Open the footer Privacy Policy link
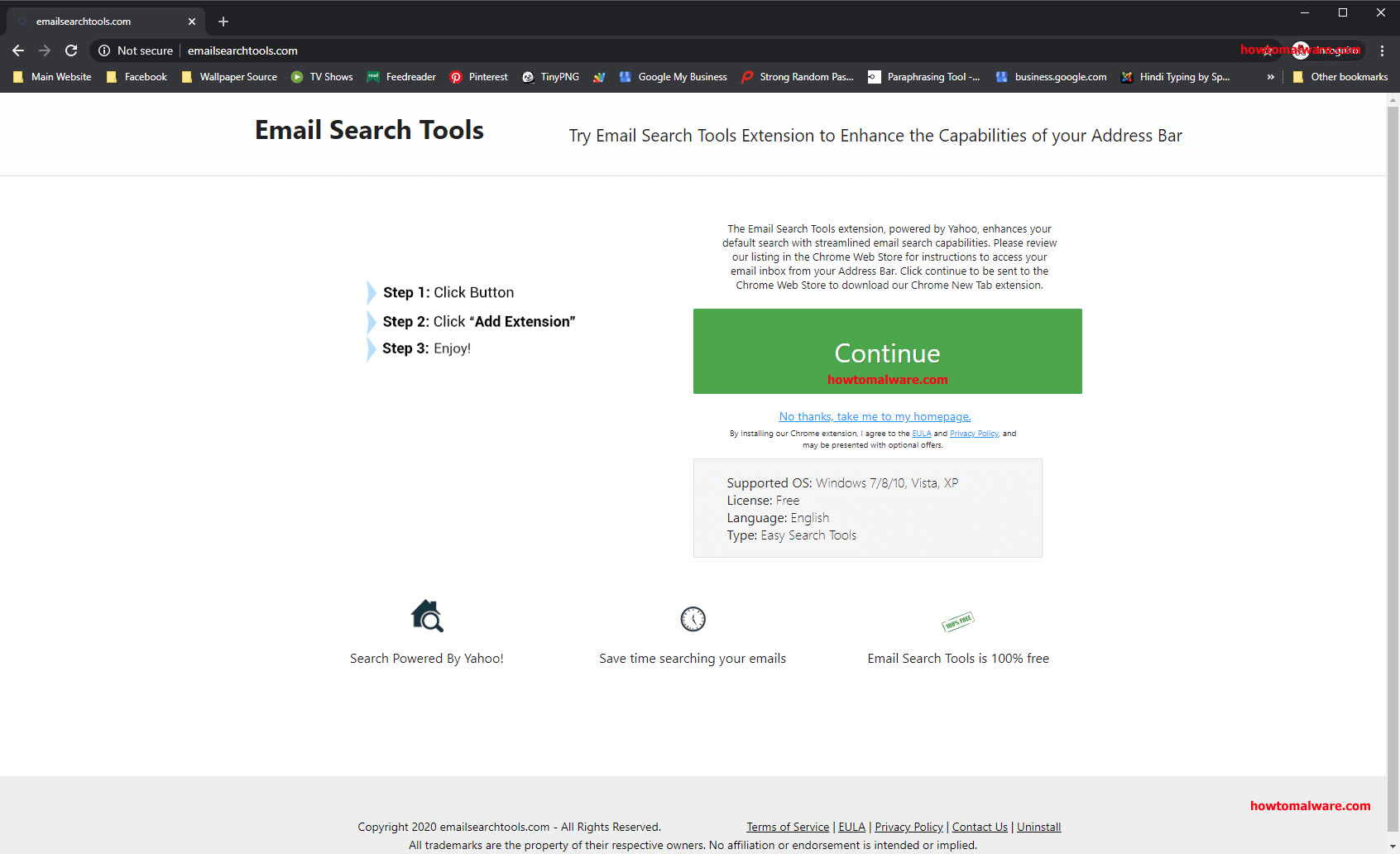The height and width of the screenshot is (854, 1400). click(x=909, y=827)
